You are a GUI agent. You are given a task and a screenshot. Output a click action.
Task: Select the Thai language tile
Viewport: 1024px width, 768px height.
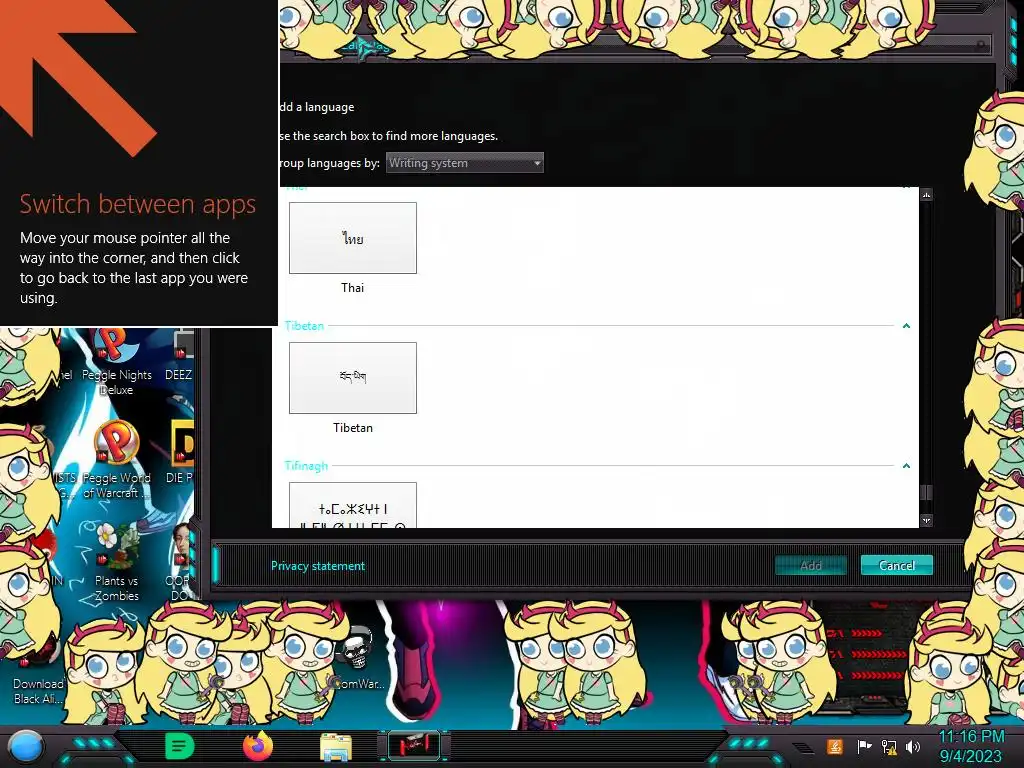pos(353,238)
